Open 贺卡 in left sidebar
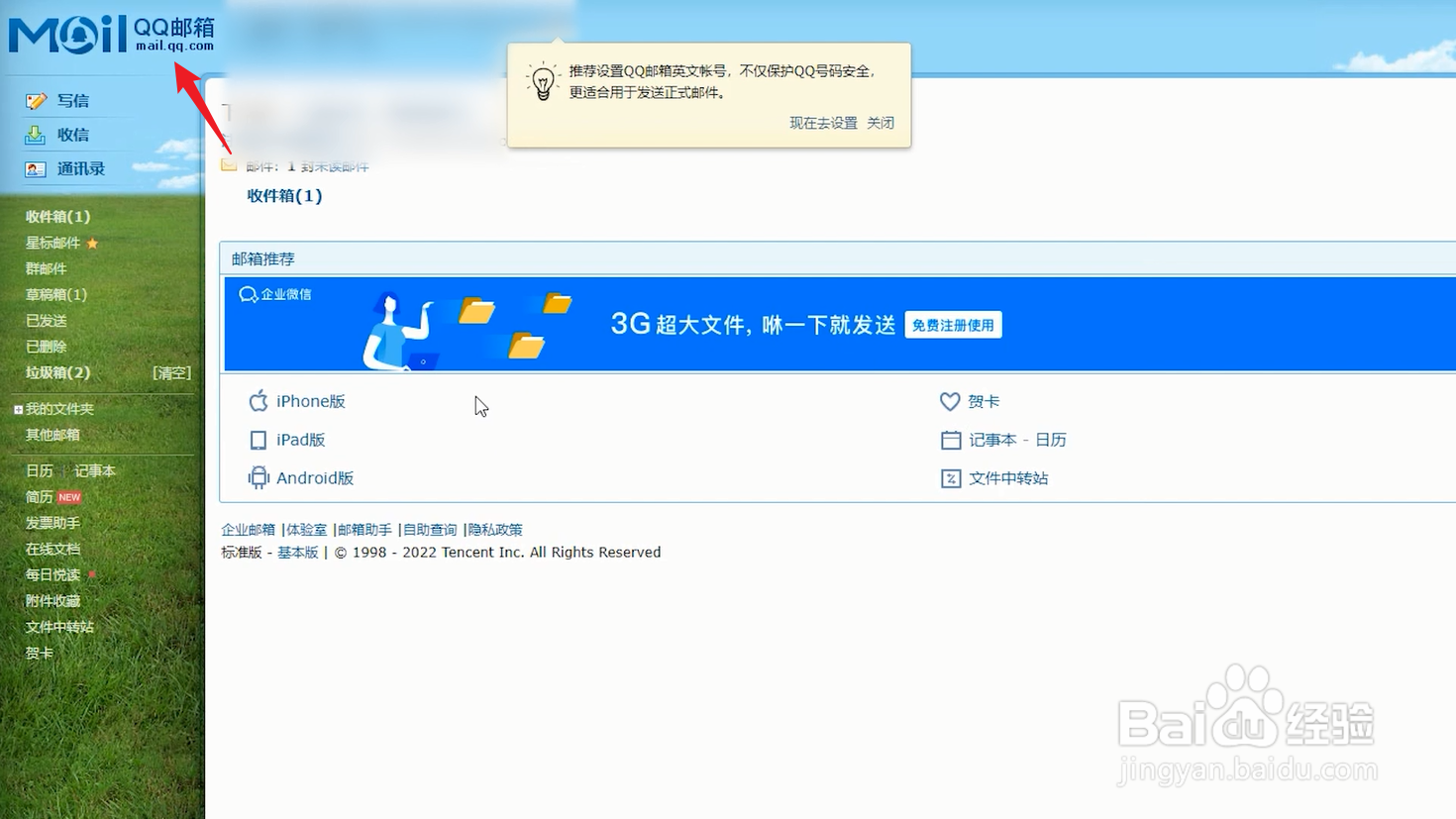 [40, 653]
